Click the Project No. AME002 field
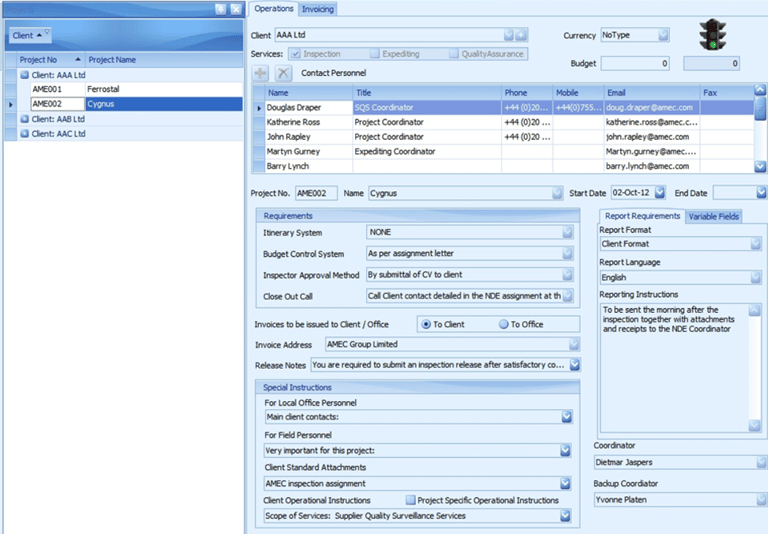Screen dimensions: 768x534 point(316,193)
